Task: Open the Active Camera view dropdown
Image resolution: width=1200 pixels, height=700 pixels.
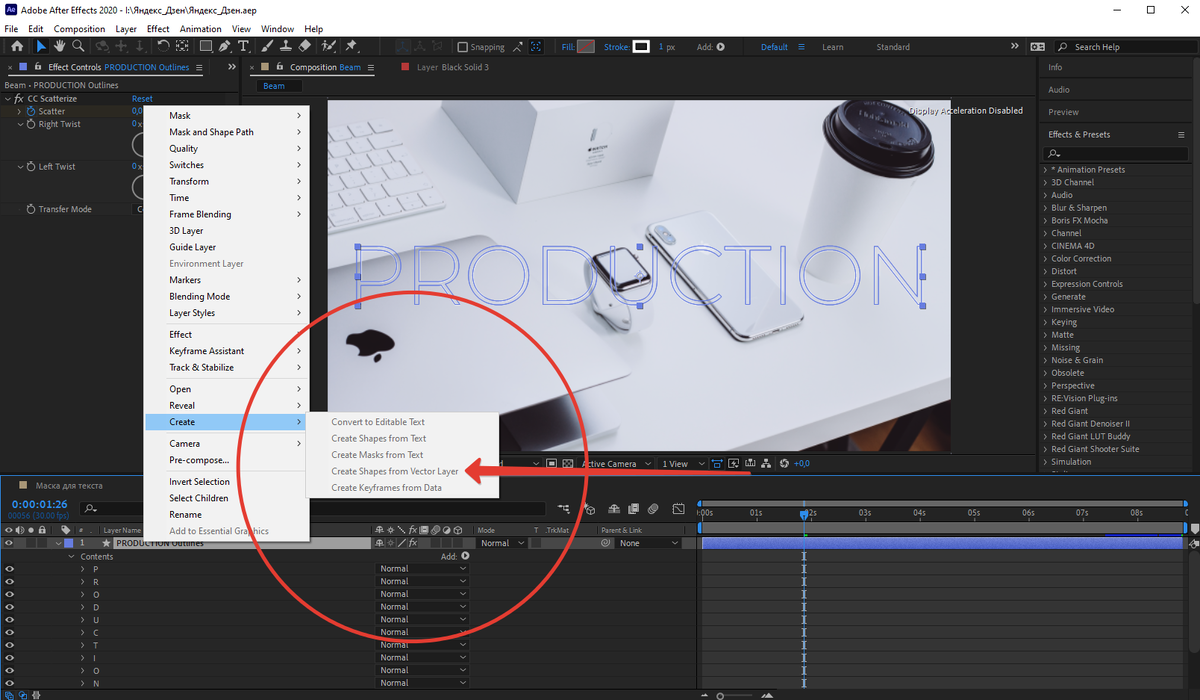Action: point(617,464)
